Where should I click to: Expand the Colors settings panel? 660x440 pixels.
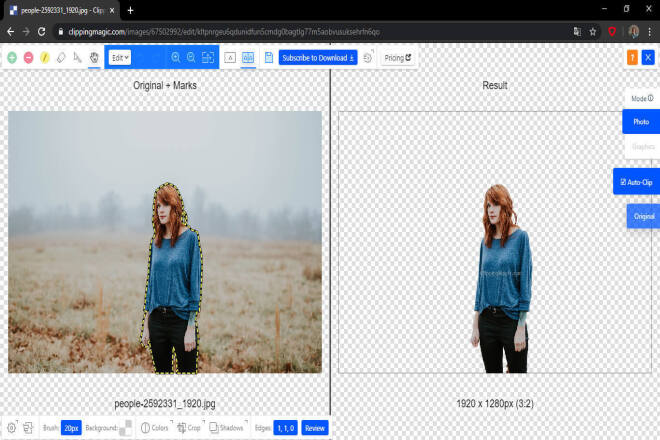[x=154, y=428]
